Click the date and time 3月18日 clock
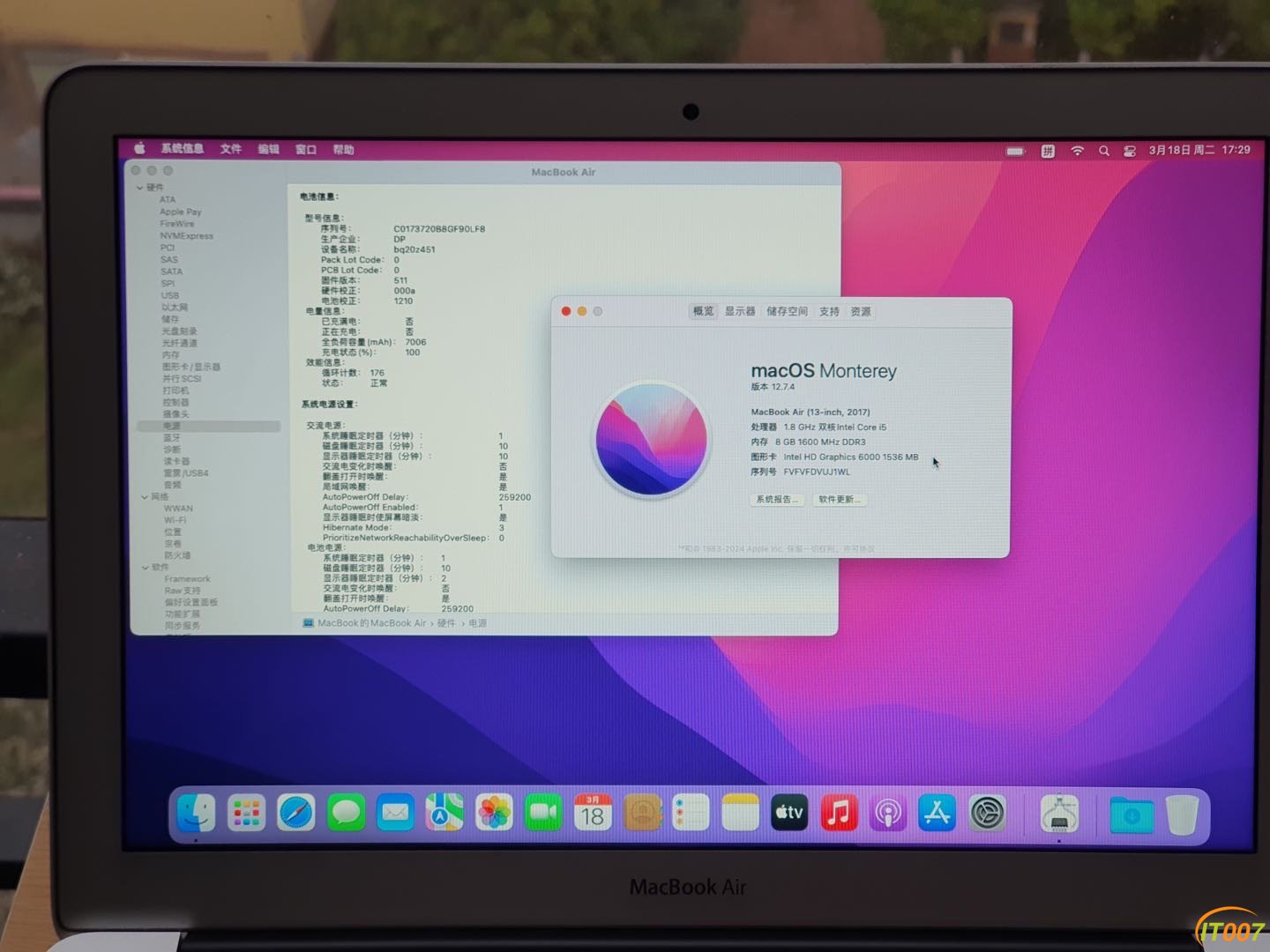1270x952 pixels. tap(1199, 150)
